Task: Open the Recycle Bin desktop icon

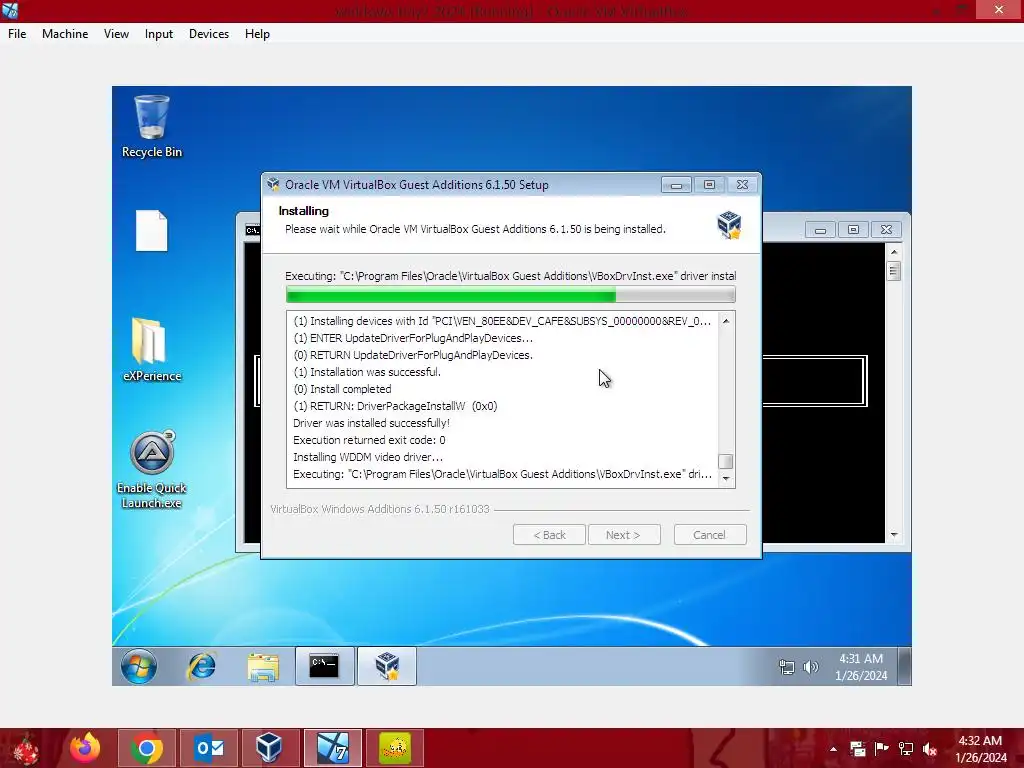Action: pyautogui.click(x=152, y=127)
